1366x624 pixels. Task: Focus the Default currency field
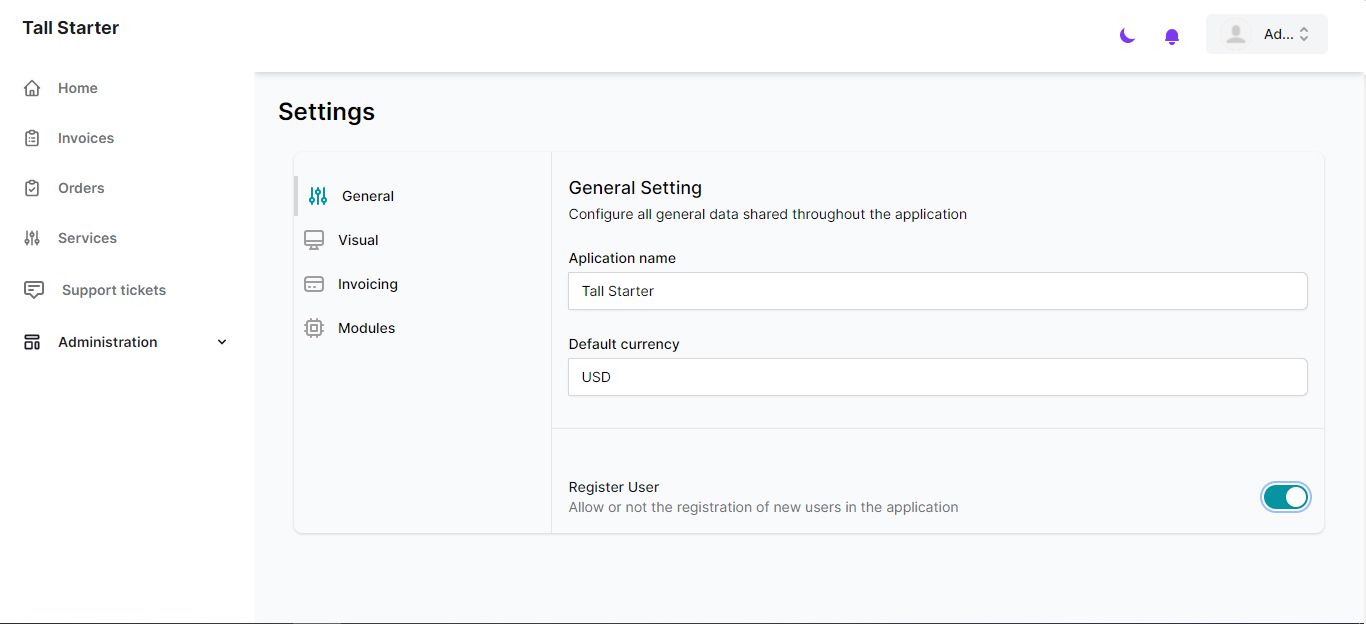(937, 377)
